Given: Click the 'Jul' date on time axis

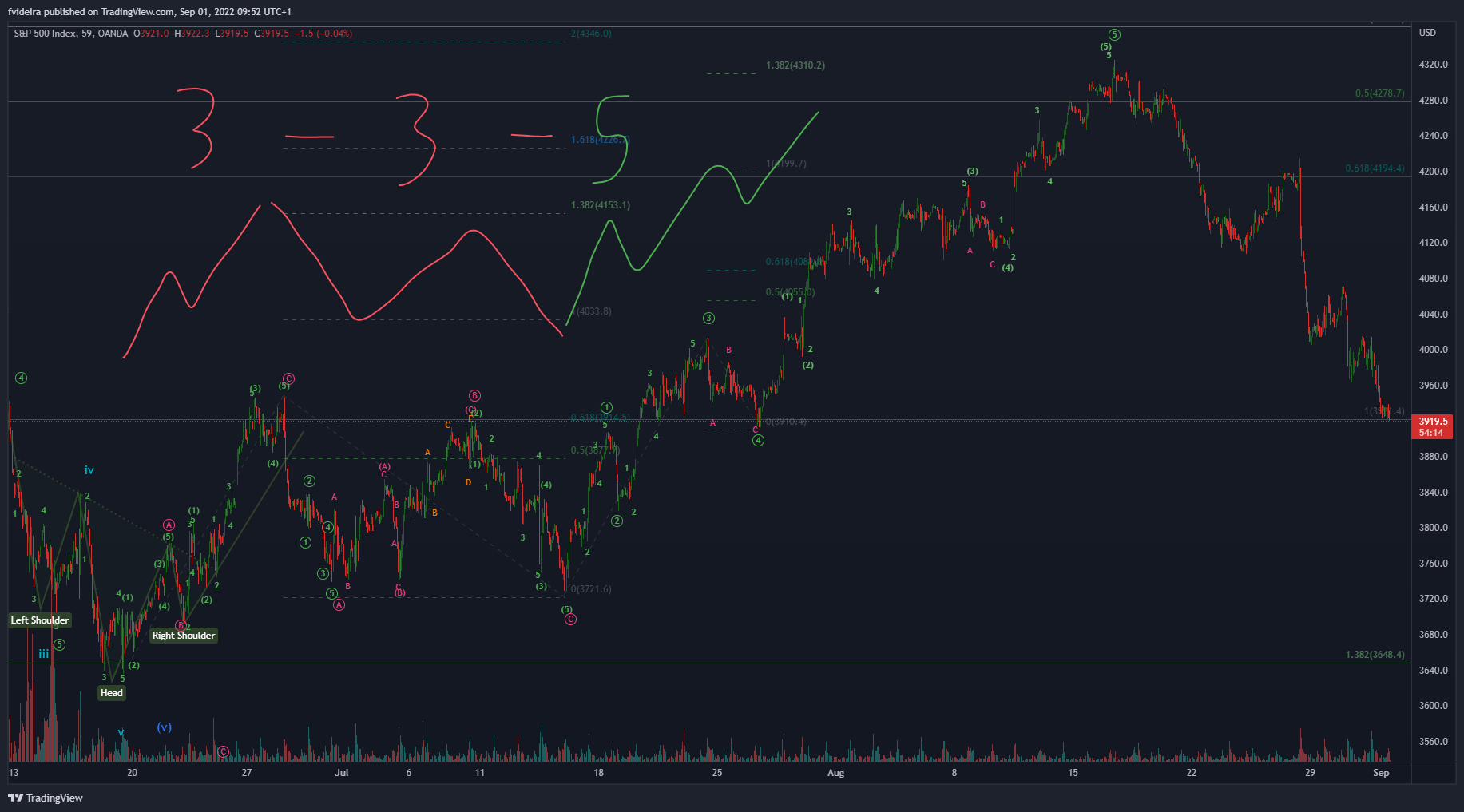Looking at the screenshot, I should click(x=342, y=773).
